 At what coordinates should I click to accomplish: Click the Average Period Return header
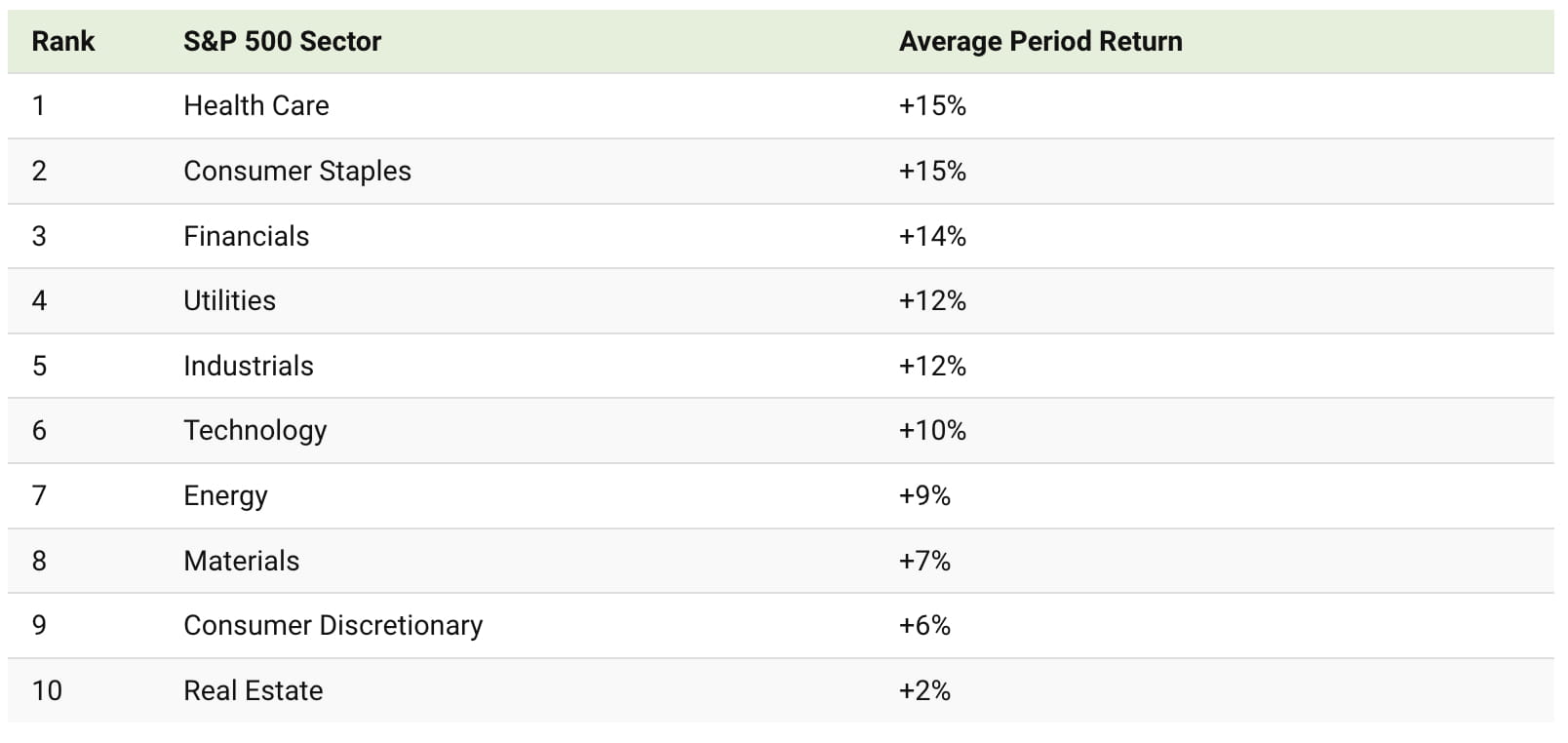1040,41
